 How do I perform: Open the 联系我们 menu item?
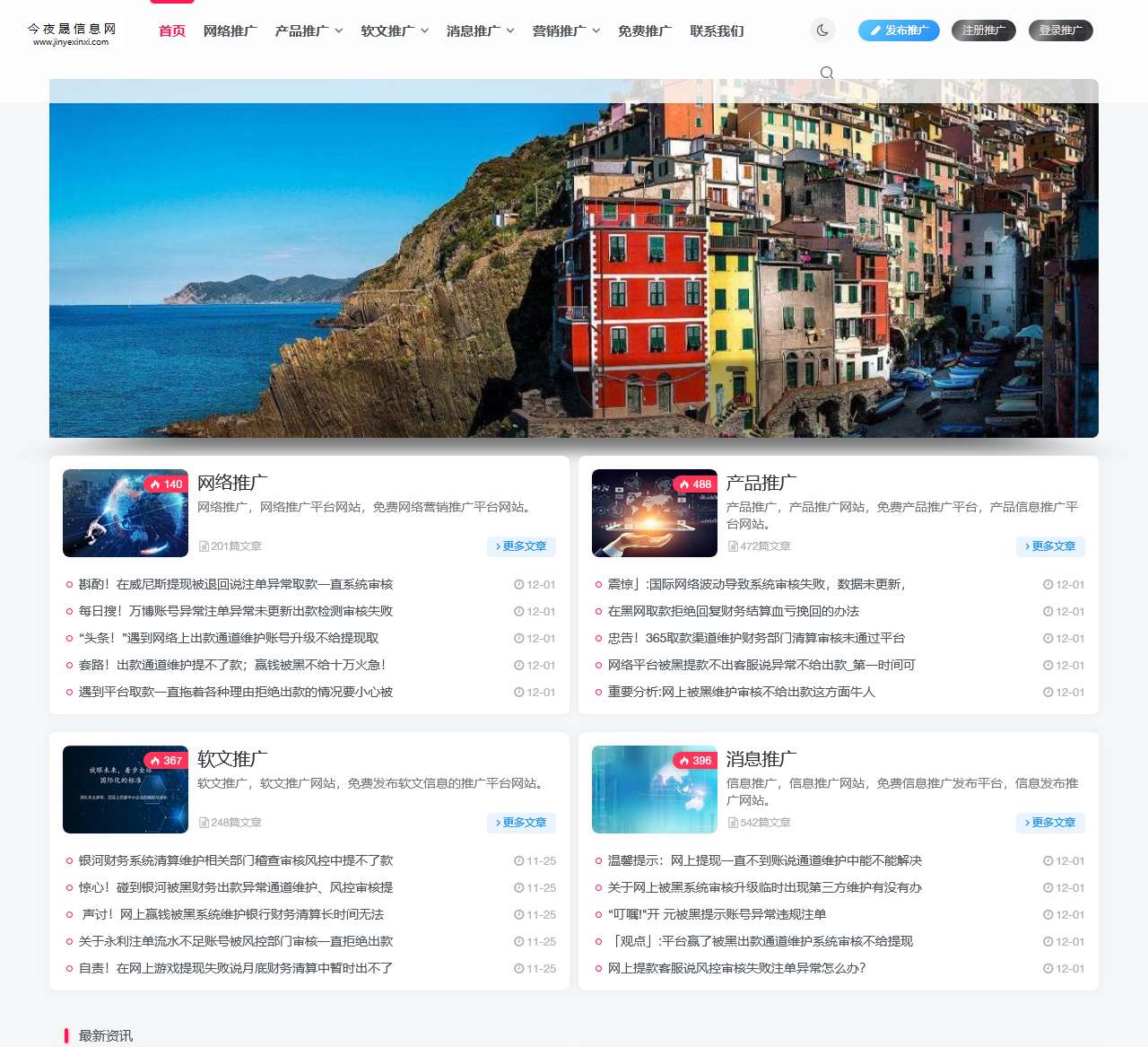pos(717,31)
